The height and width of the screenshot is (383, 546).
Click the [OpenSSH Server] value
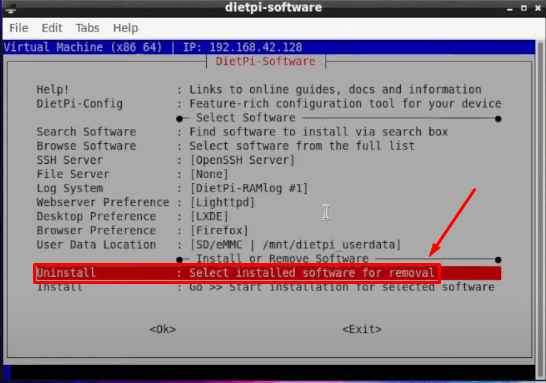pos(242,160)
